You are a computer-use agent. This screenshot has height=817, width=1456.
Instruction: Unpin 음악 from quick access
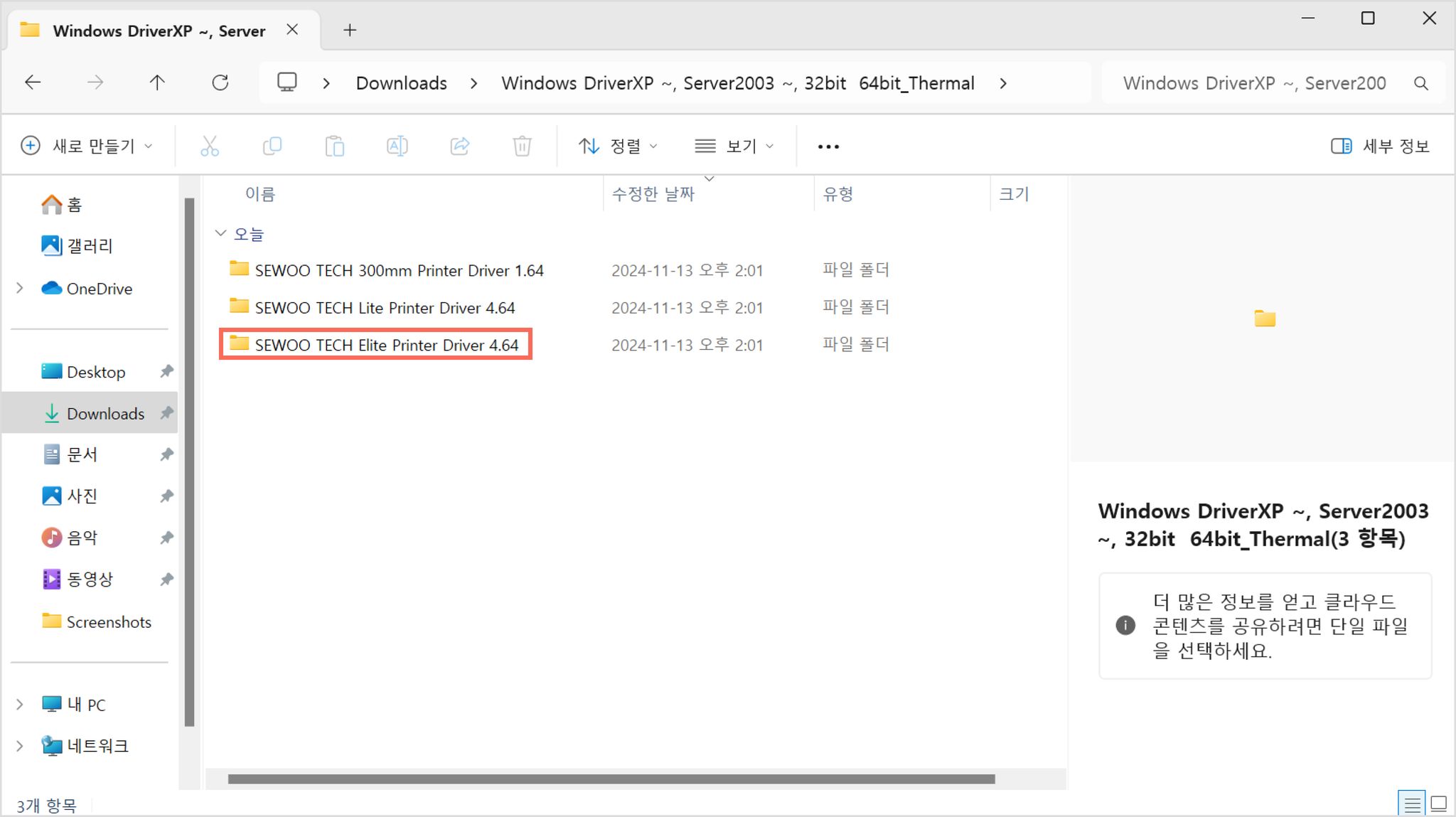[166, 538]
